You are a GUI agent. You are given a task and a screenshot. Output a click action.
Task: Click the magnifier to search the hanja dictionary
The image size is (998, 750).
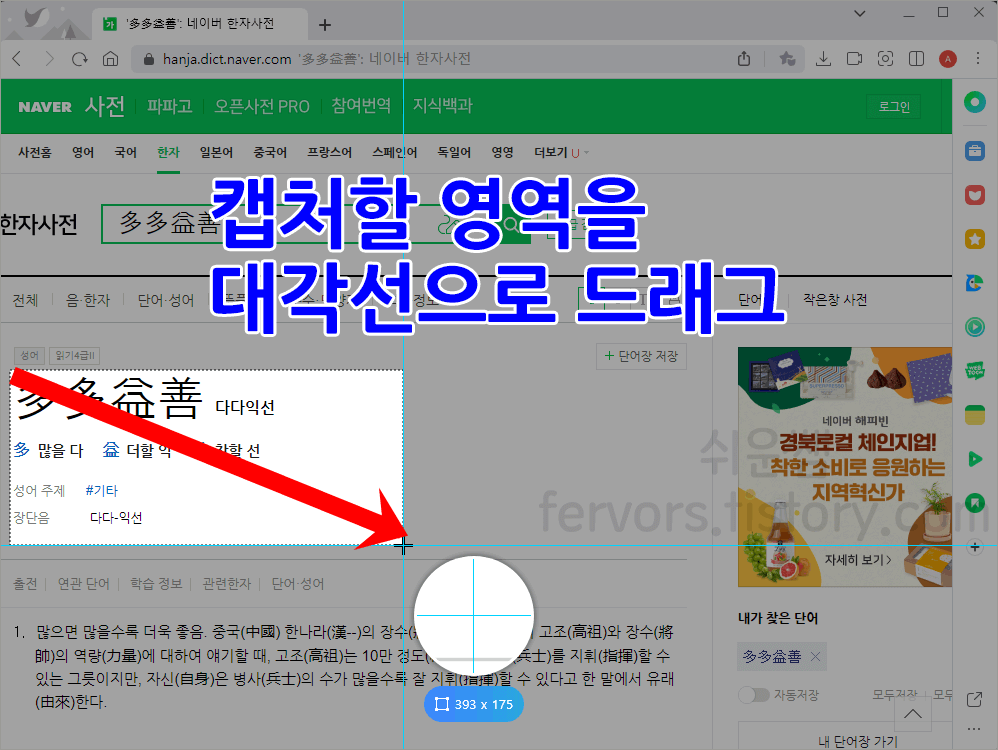pos(512,226)
